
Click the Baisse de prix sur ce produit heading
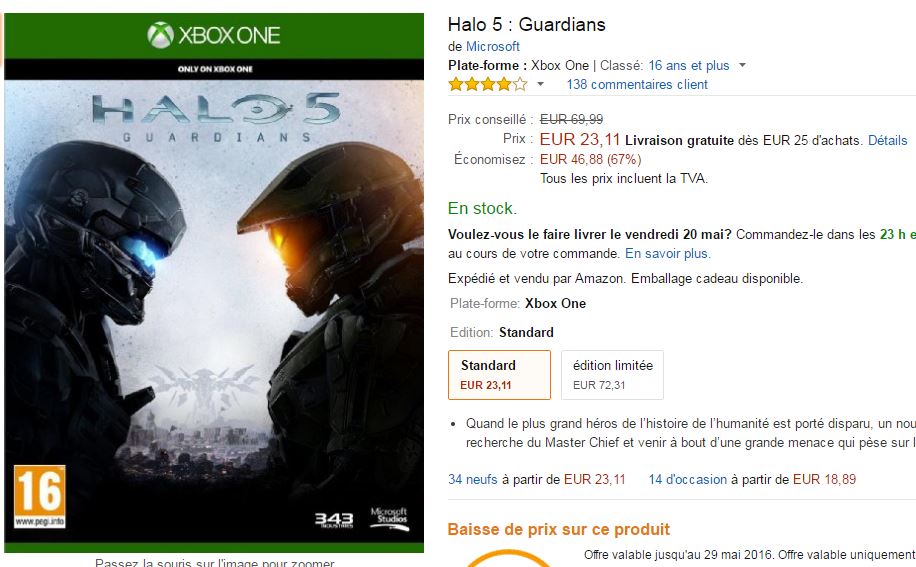(558, 530)
